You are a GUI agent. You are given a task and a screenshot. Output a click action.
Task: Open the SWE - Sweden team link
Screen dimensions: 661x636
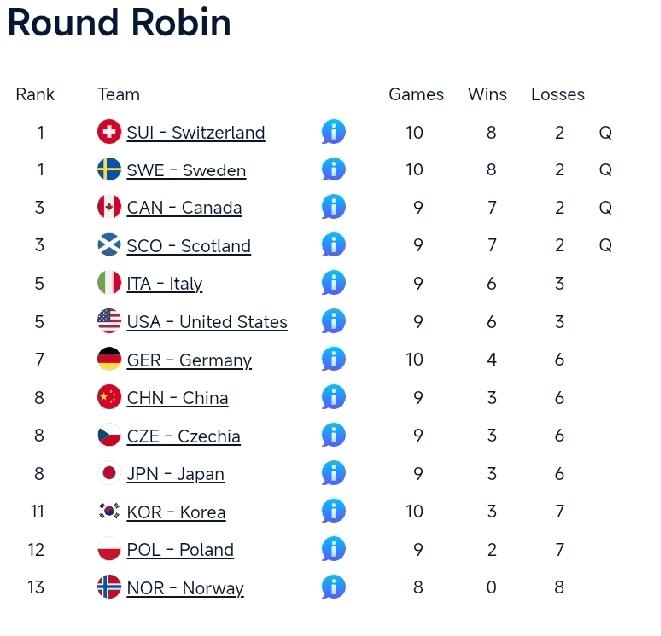pyautogui.click(x=186, y=171)
